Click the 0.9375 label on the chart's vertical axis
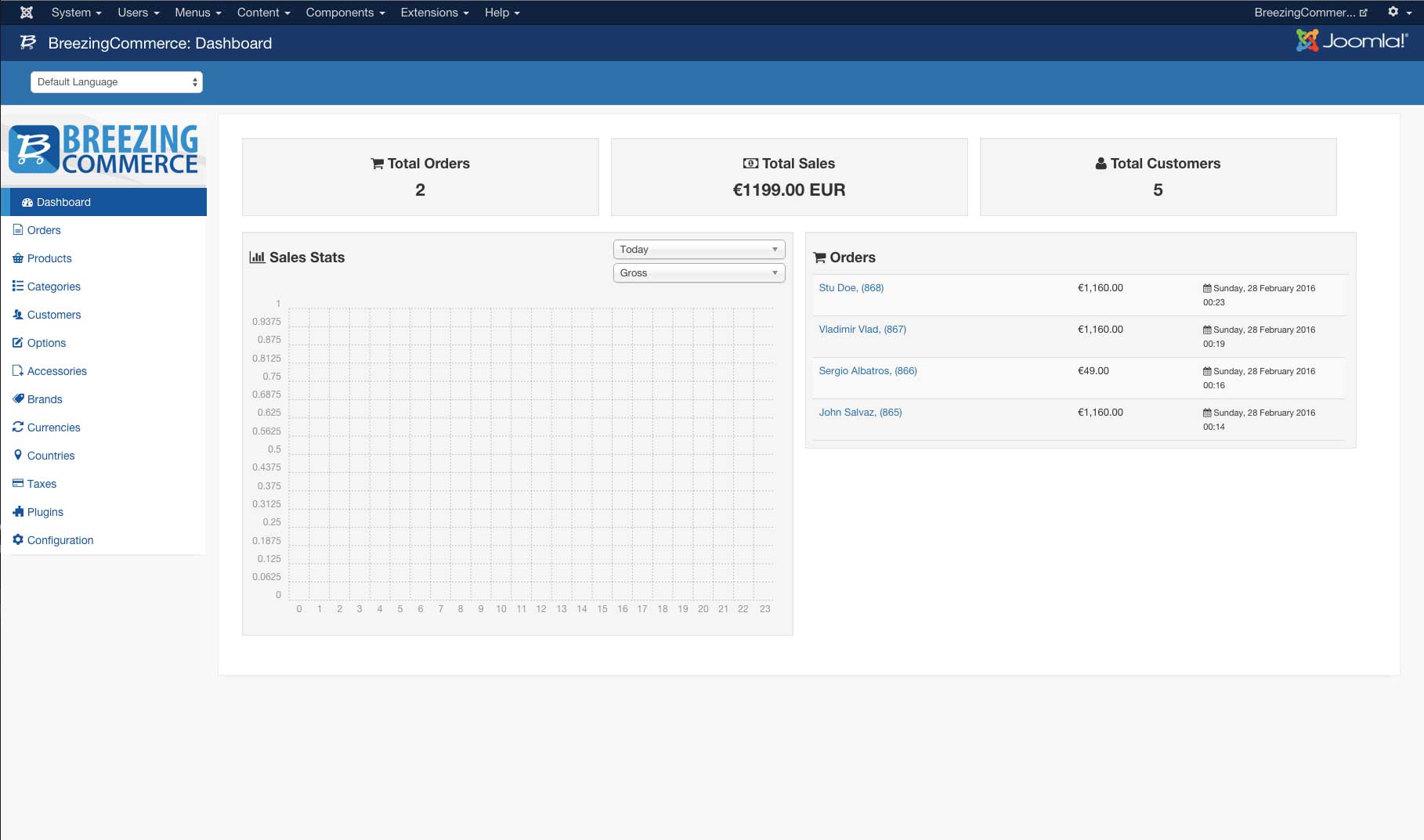This screenshot has width=1424, height=840. 266,322
